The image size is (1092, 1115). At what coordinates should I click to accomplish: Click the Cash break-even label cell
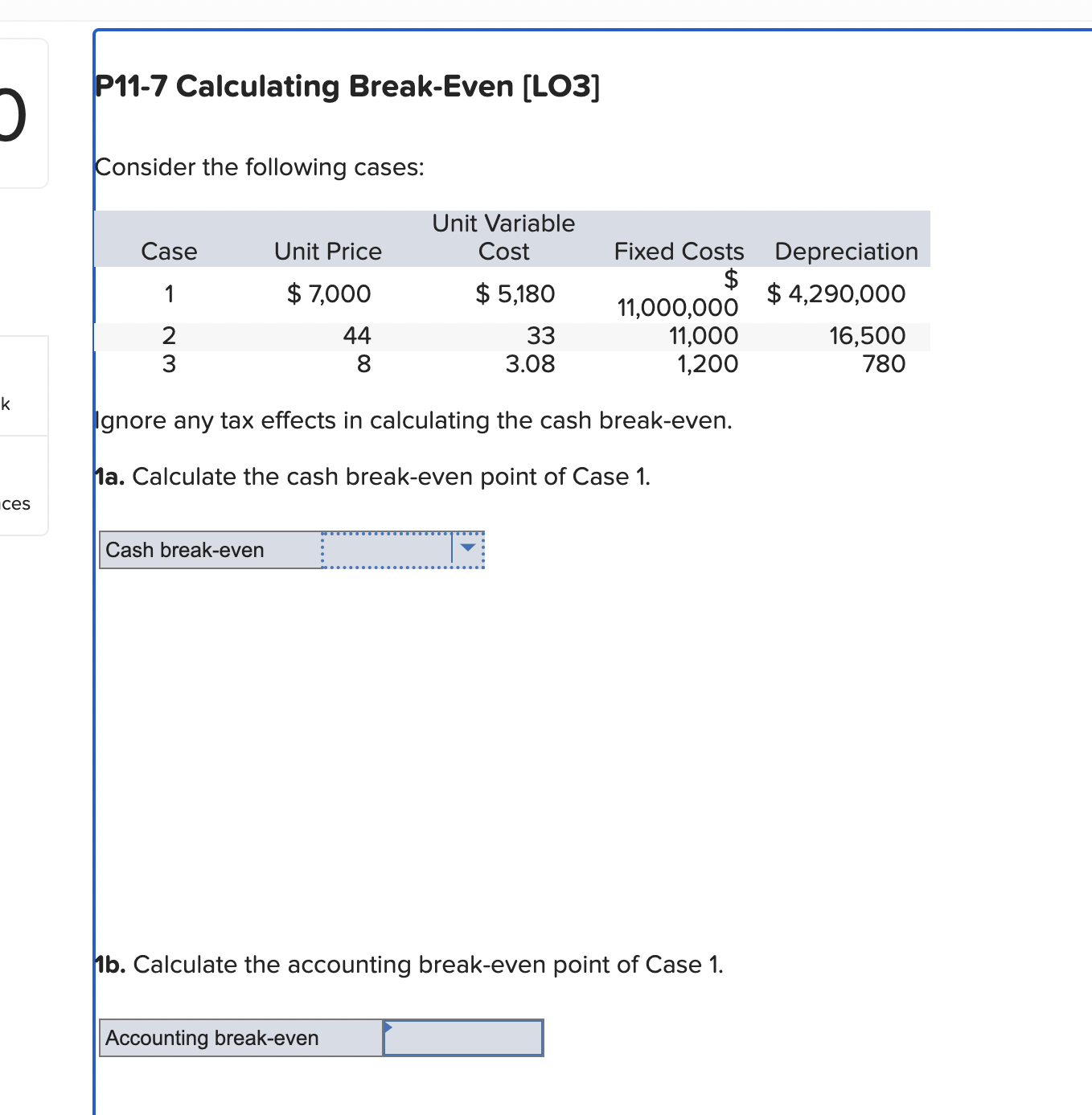click(186, 550)
